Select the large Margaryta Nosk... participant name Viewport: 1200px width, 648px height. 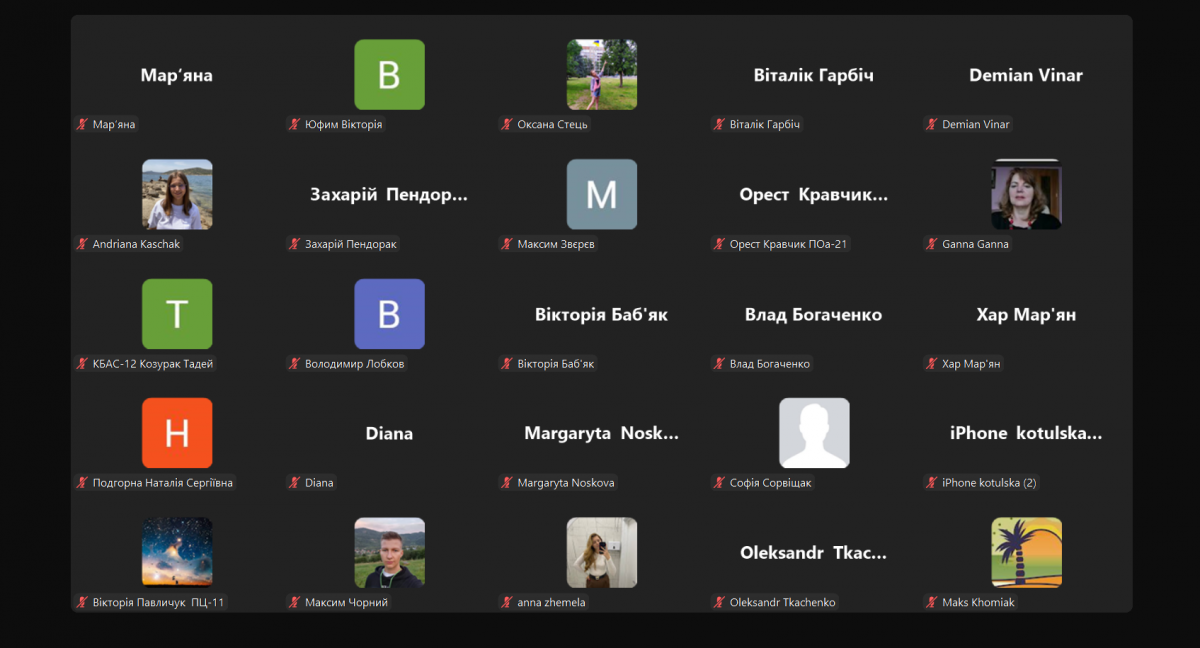[x=601, y=434]
